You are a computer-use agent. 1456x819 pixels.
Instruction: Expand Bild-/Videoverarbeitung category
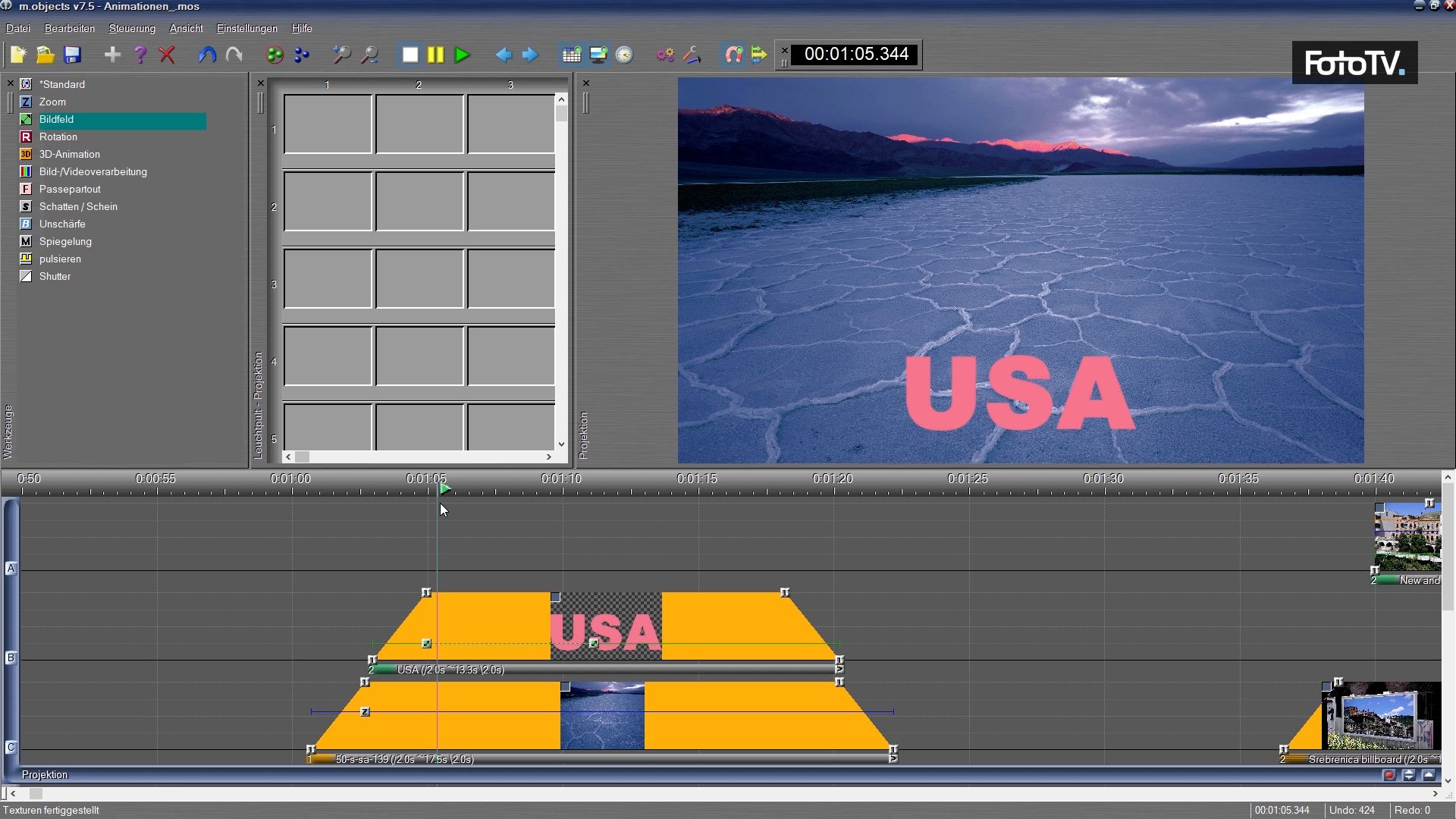point(93,171)
